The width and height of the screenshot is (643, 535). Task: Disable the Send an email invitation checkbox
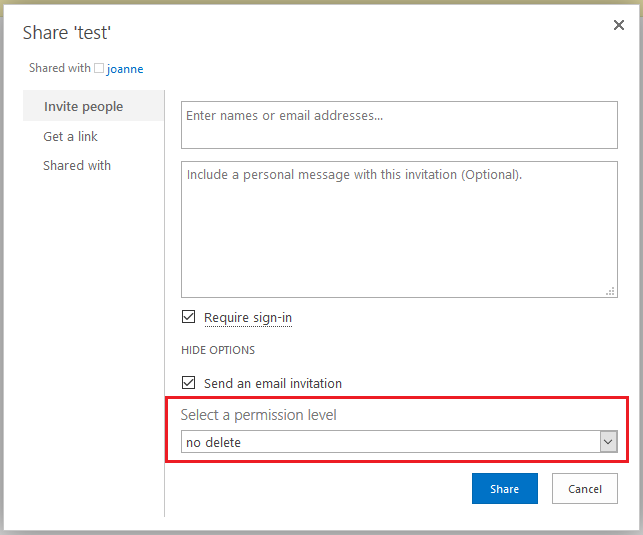(x=188, y=383)
